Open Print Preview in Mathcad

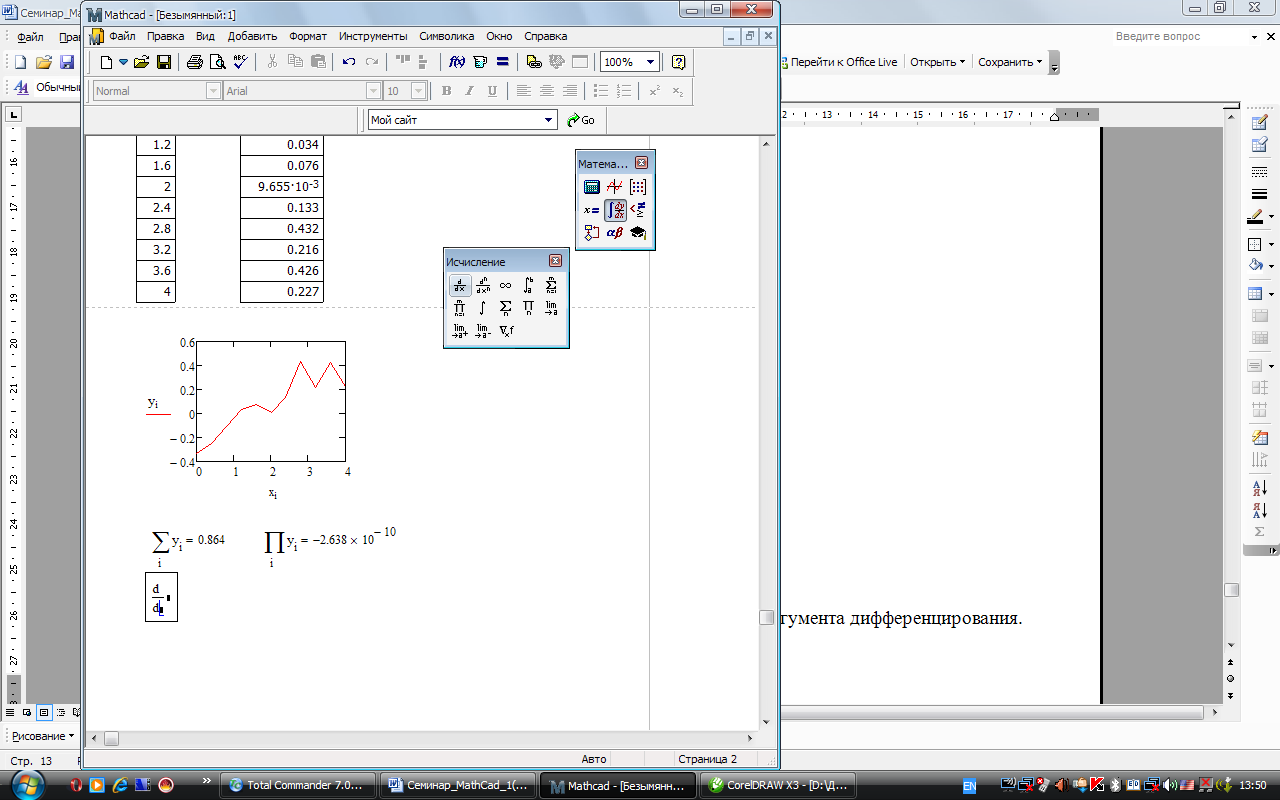[x=217, y=62]
